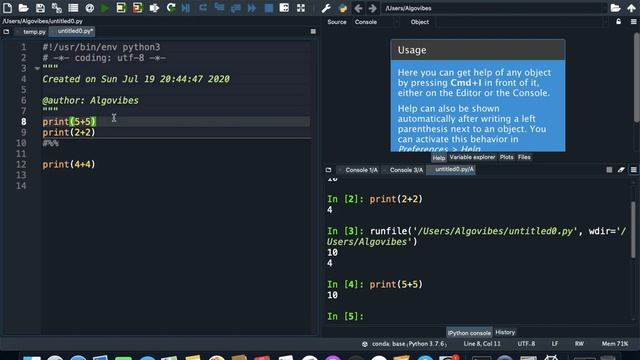Viewport: 640px width, 360px height.
Task: Open Preferences with the wrench icon
Action: tap(326, 8)
